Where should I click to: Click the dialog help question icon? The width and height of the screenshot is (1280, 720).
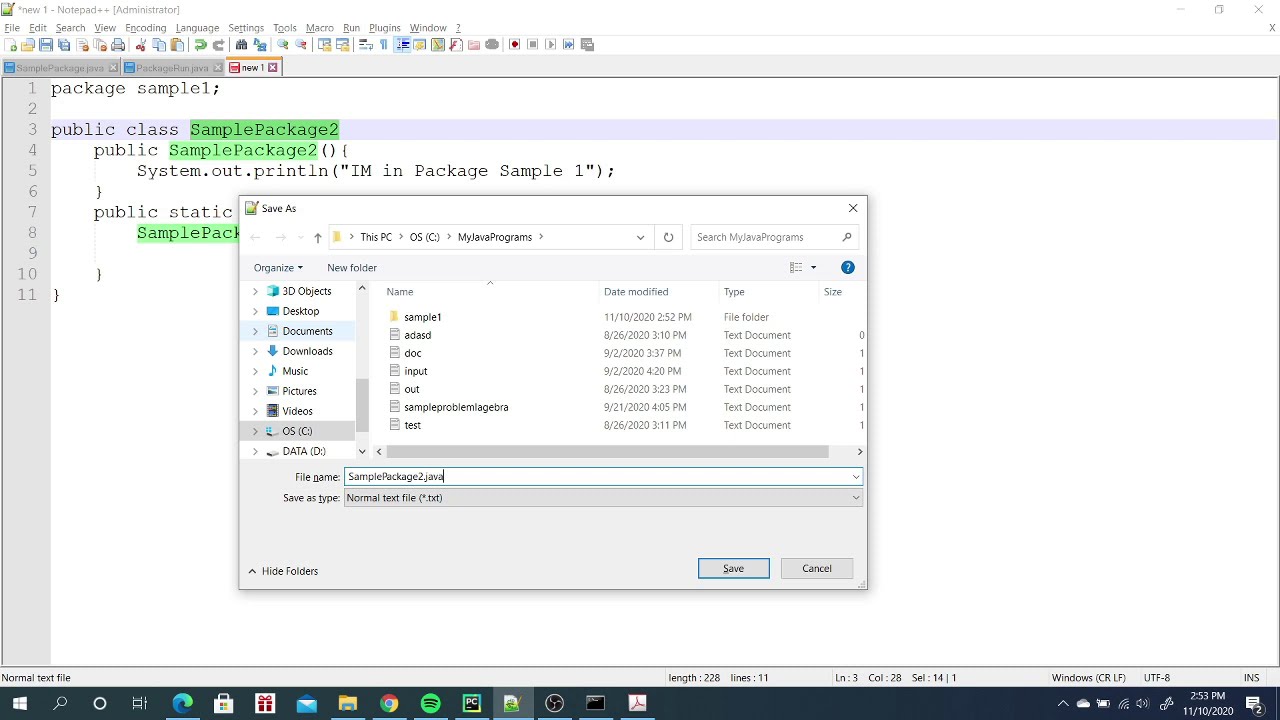tap(848, 267)
